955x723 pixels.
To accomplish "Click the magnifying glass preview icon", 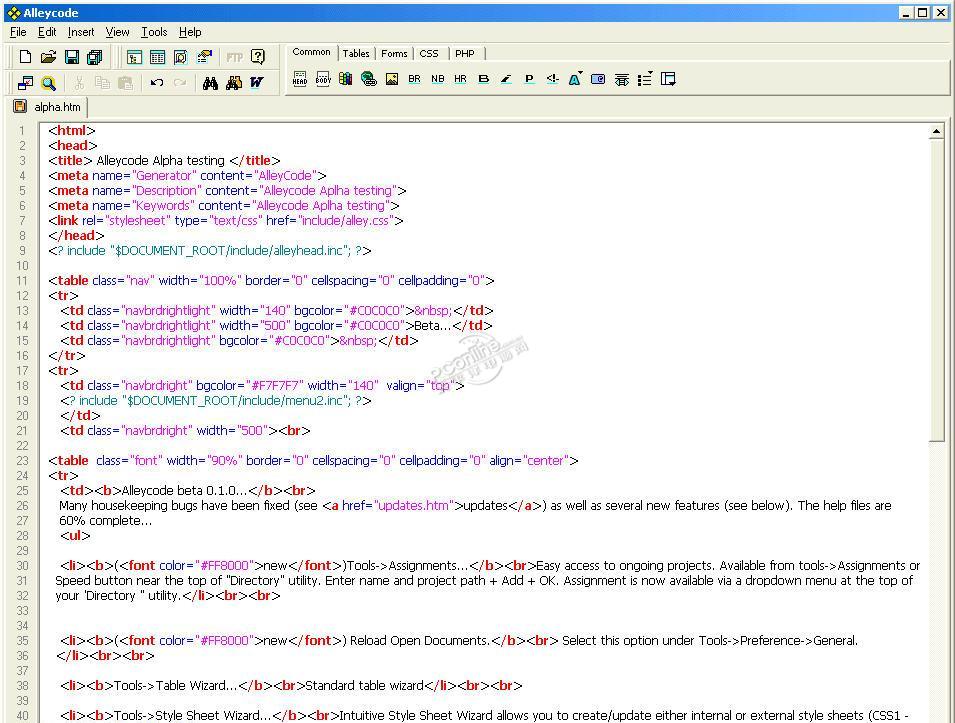I will 48,83.
